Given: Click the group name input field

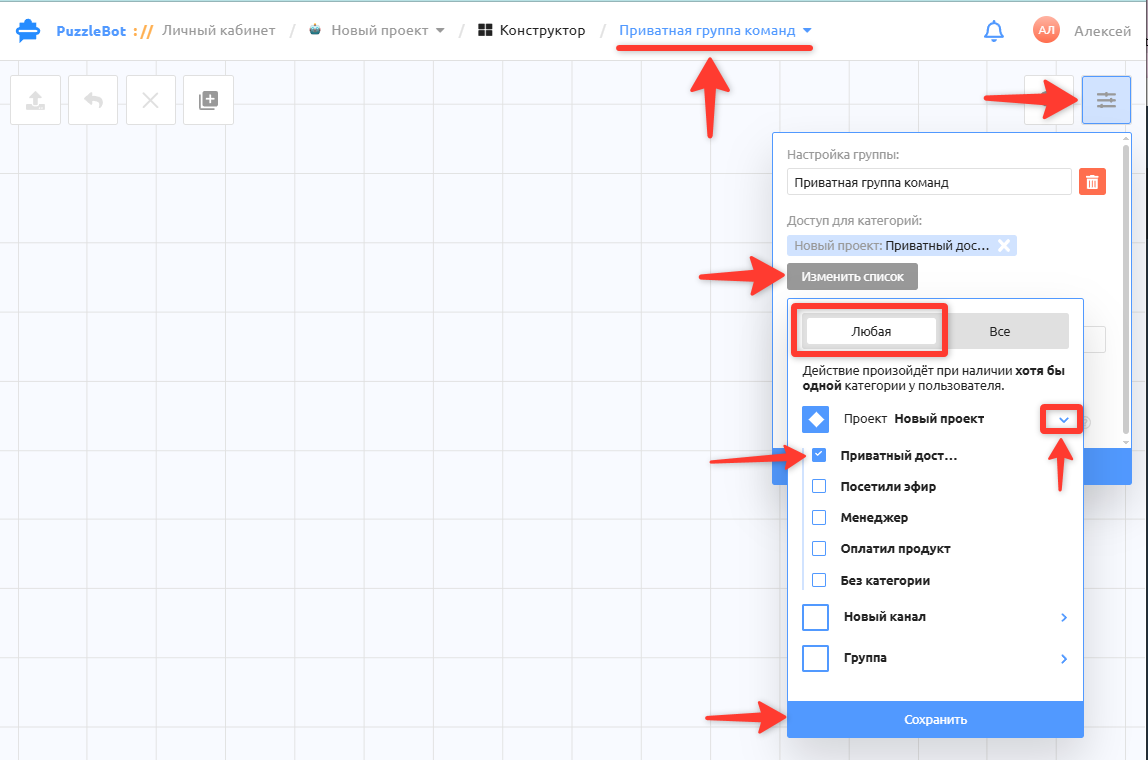Looking at the screenshot, I should click(929, 182).
